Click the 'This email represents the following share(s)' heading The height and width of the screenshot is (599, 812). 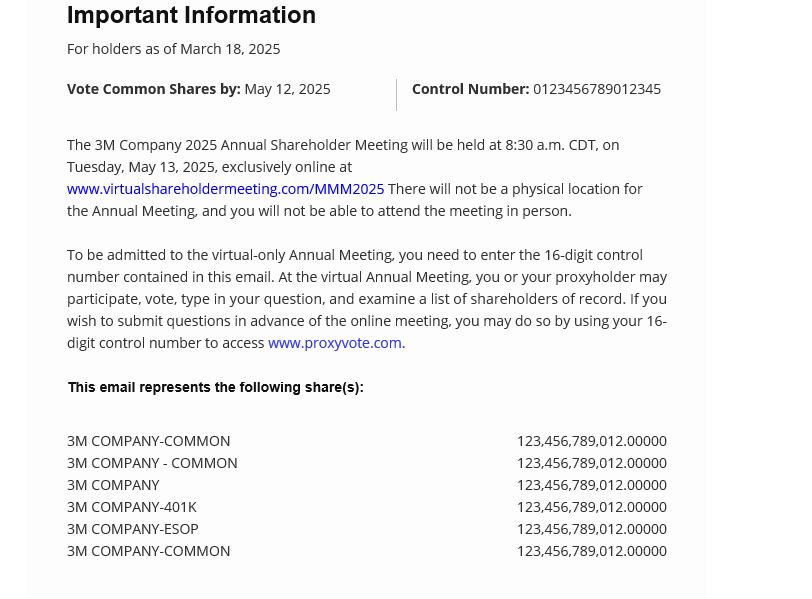pyautogui.click(x=215, y=387)
